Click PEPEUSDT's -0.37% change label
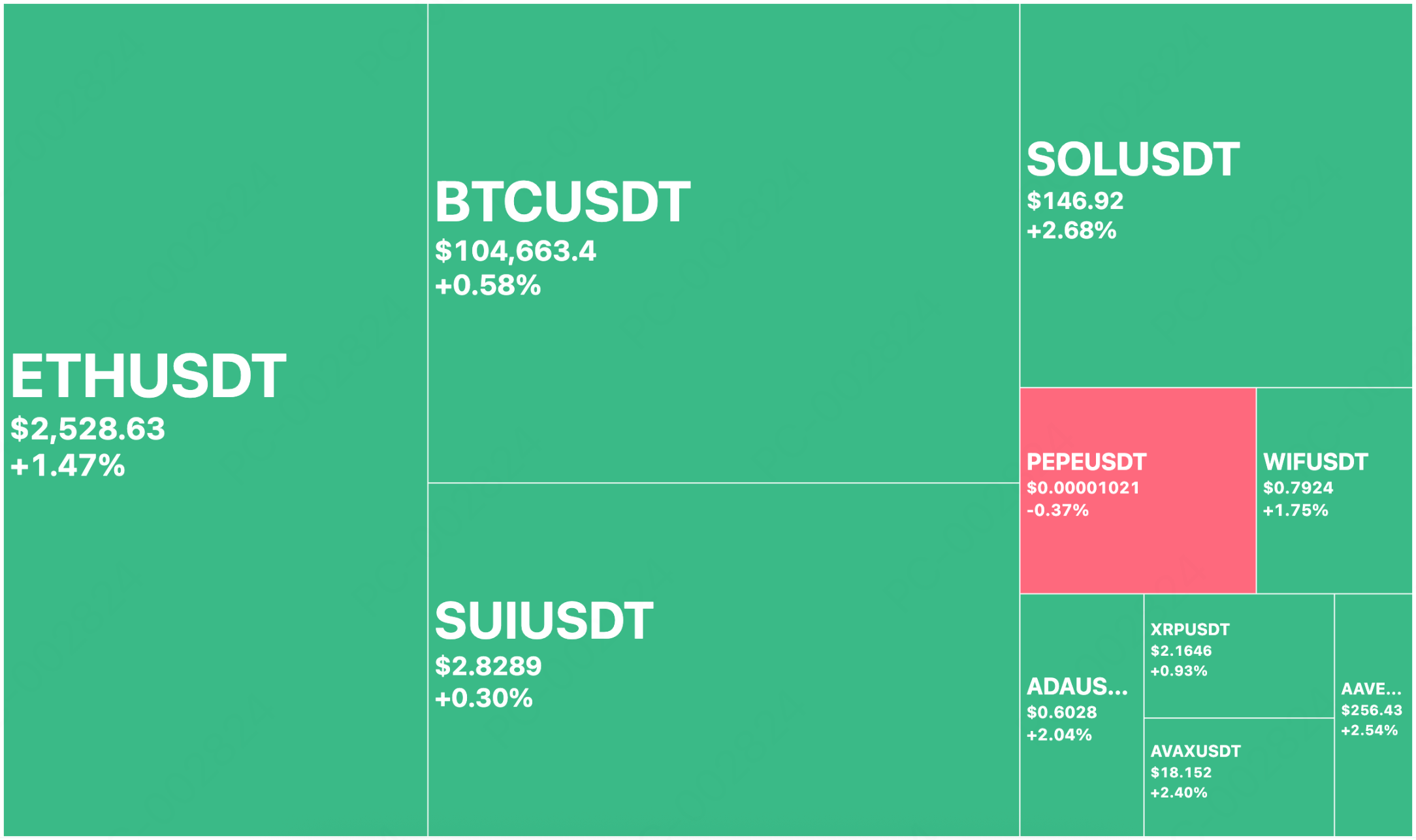This screenshot has width=1416, height=840. point(1057,510)
